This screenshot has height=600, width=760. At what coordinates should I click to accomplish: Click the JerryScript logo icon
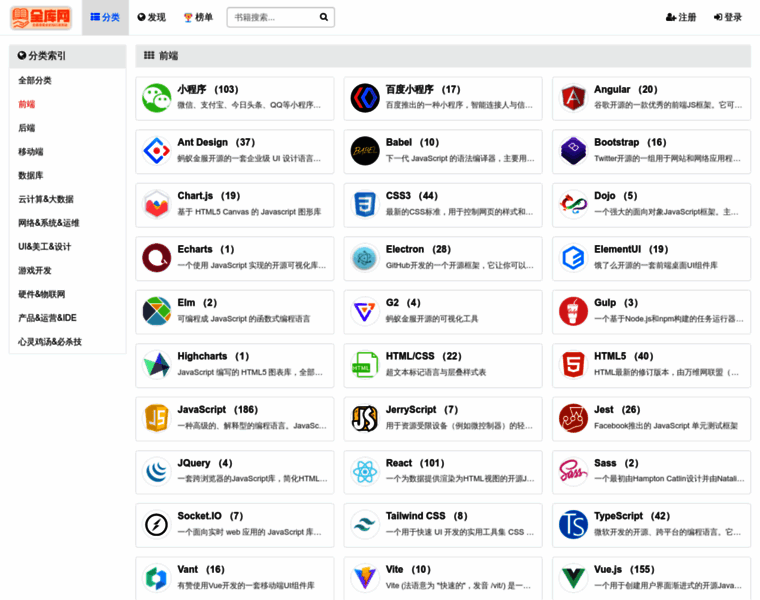click(365, 418)
